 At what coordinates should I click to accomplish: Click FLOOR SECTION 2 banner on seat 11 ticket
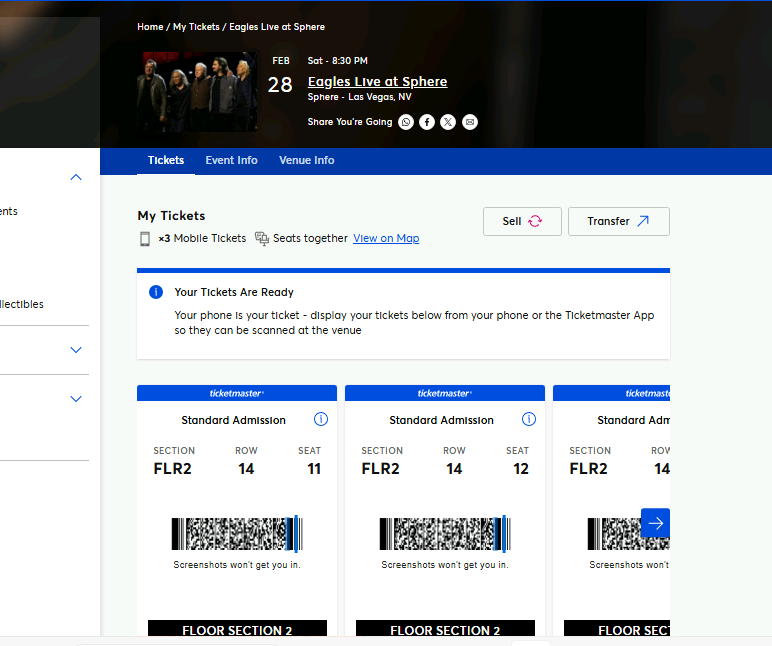coord(237,629)
